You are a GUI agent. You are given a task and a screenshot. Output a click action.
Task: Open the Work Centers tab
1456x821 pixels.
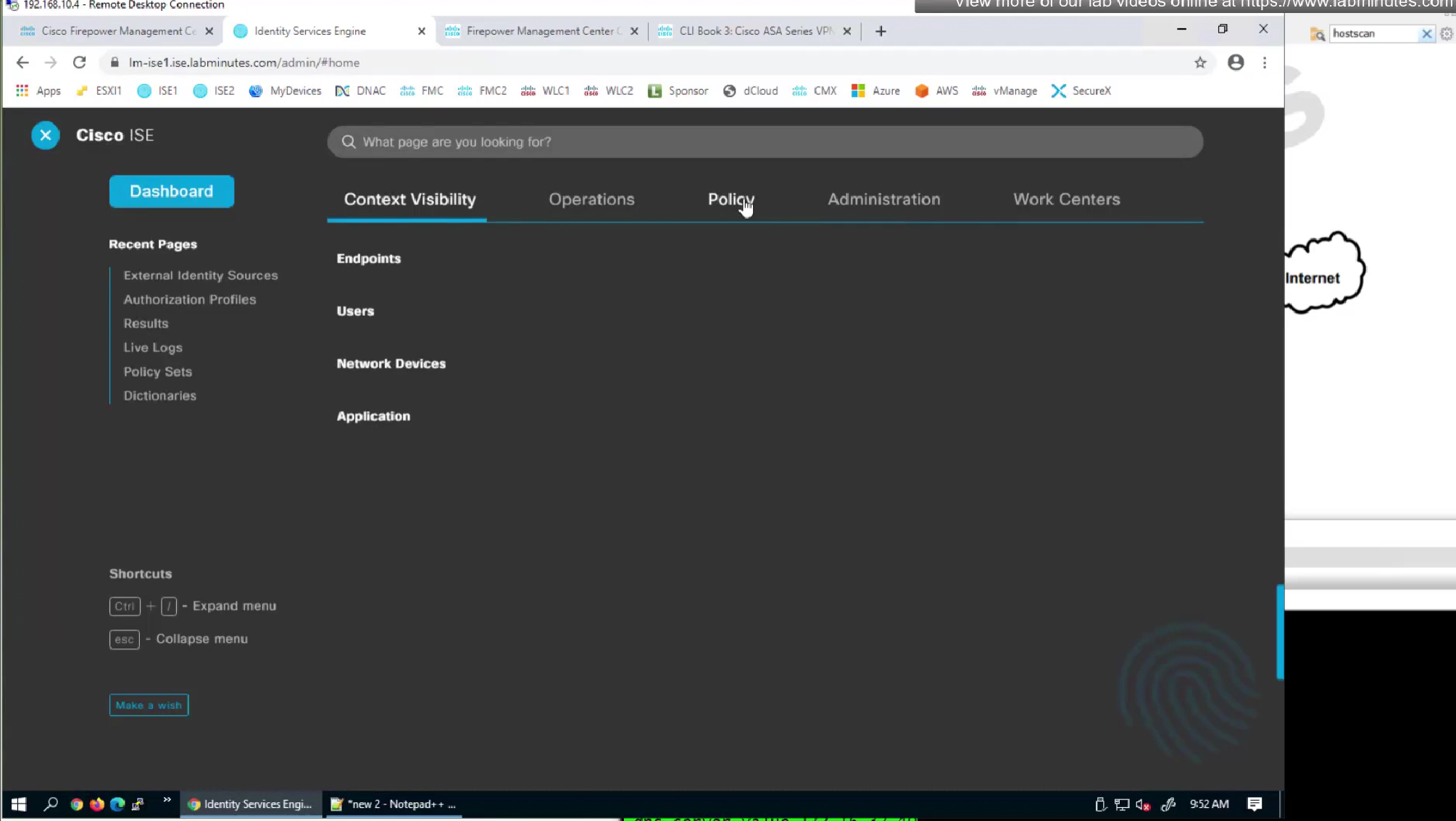coord(1066,199)
